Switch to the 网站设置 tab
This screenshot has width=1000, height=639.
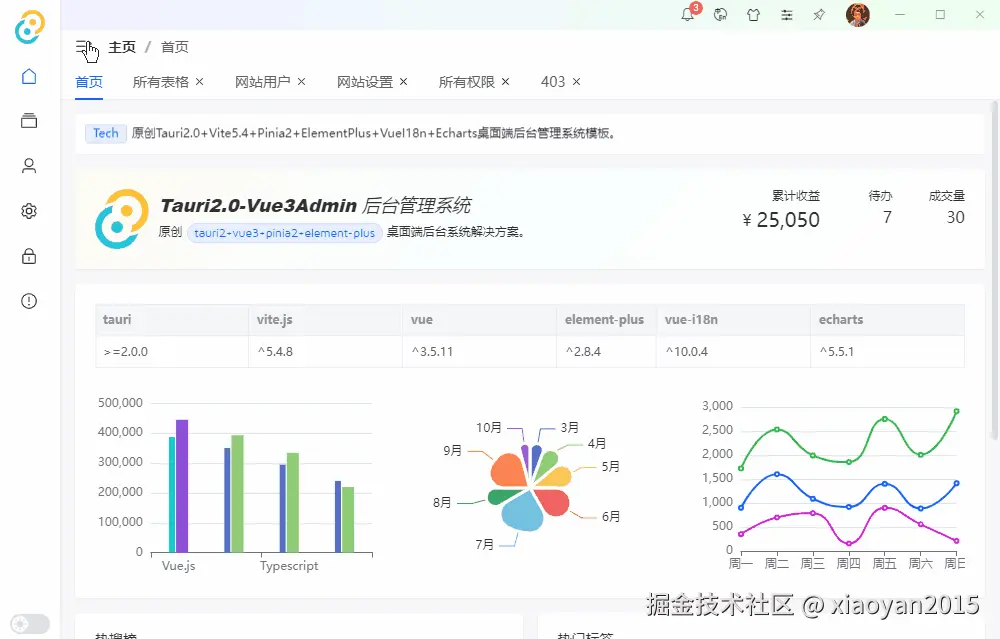click(365, 82)
